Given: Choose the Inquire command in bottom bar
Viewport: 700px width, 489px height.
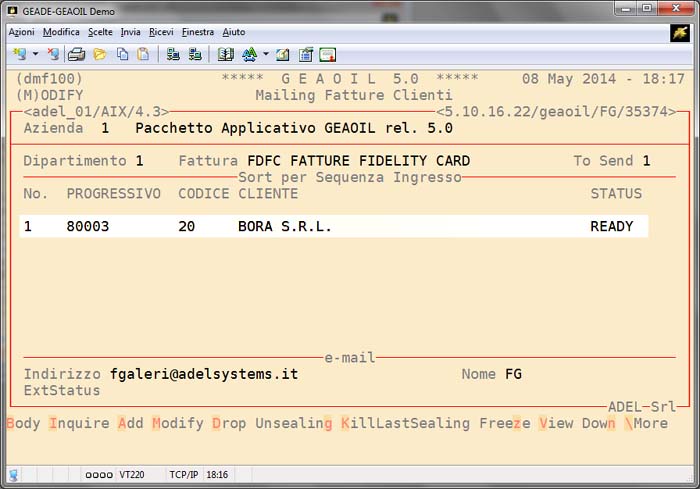Looking at the screenshot, I should pos(79,423).
